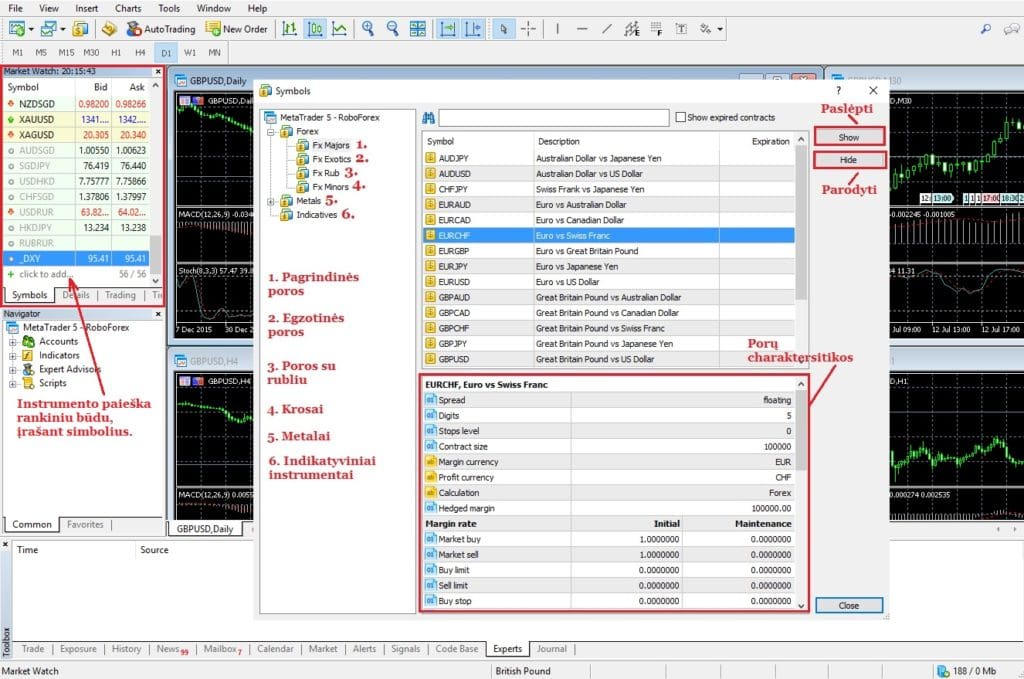Viewport: 1024px width, 679px height.
Task: Click the zoom in magnifier icon
Action: coord(368,29)
